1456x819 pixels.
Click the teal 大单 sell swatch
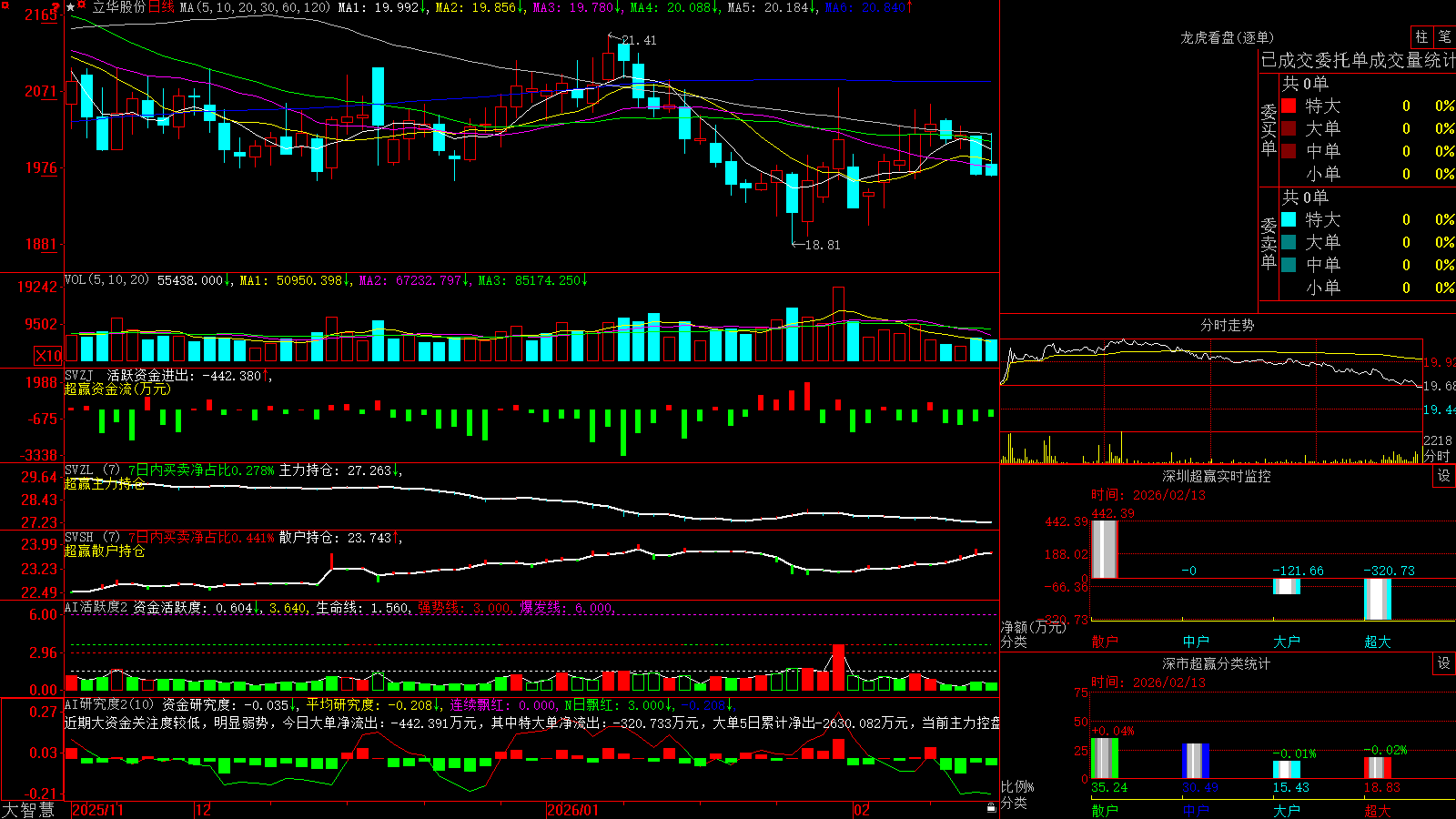tap(1289, 242)
